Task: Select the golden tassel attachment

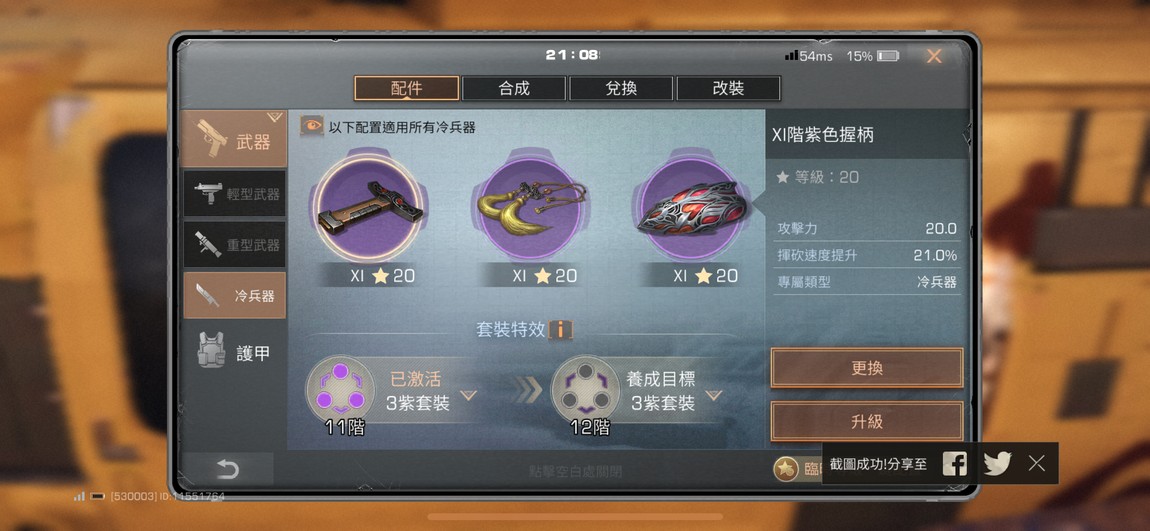Action: pyautogui.click(x=532, y=208)
